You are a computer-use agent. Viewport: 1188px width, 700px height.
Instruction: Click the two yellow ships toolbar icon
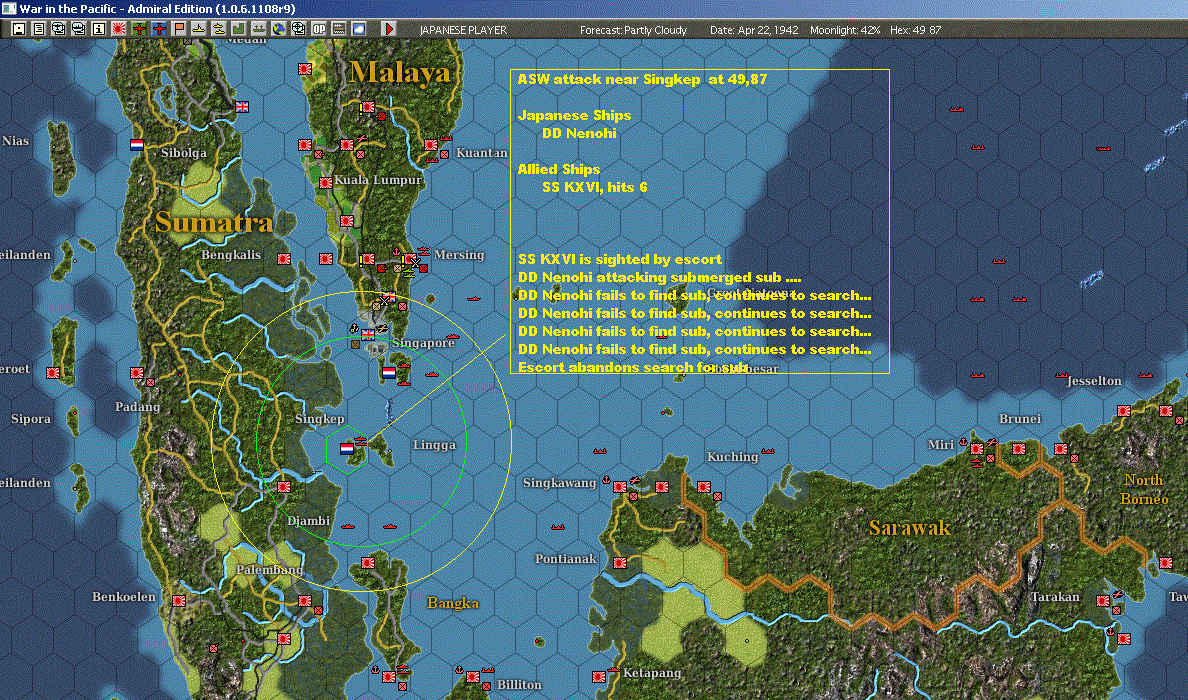[218, 29]
